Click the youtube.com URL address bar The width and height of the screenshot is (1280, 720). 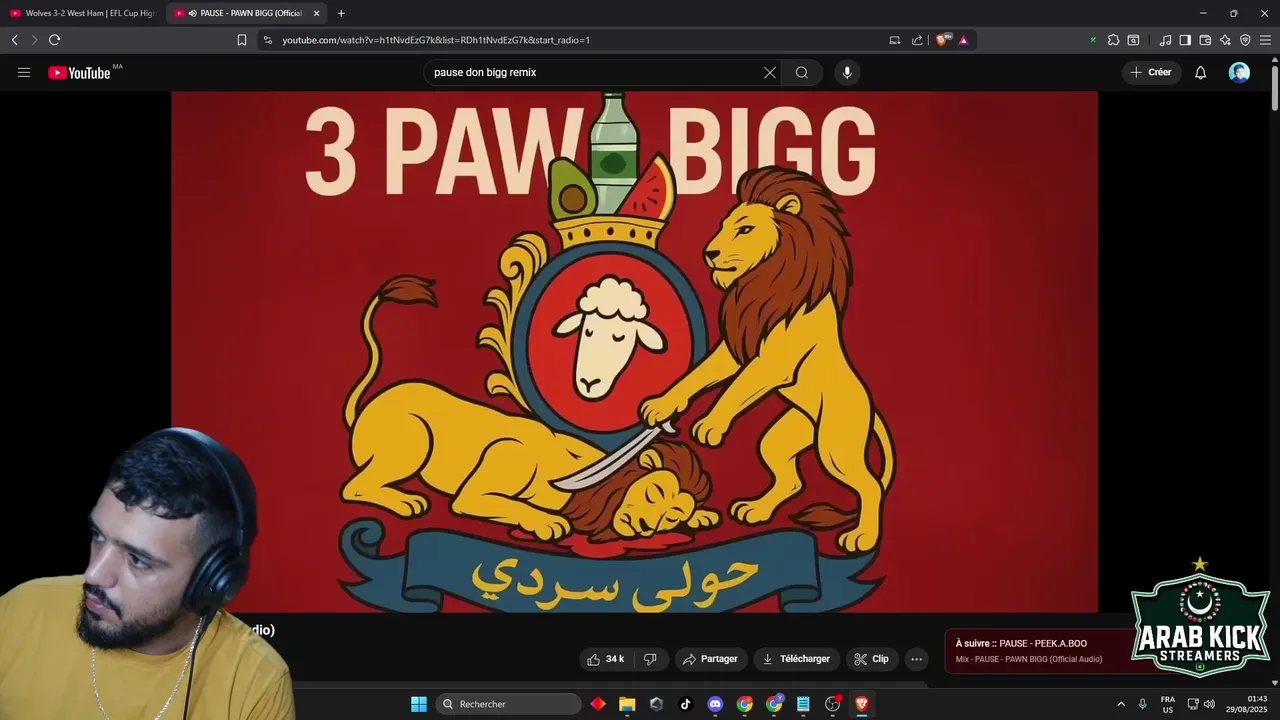click(436, 40)
